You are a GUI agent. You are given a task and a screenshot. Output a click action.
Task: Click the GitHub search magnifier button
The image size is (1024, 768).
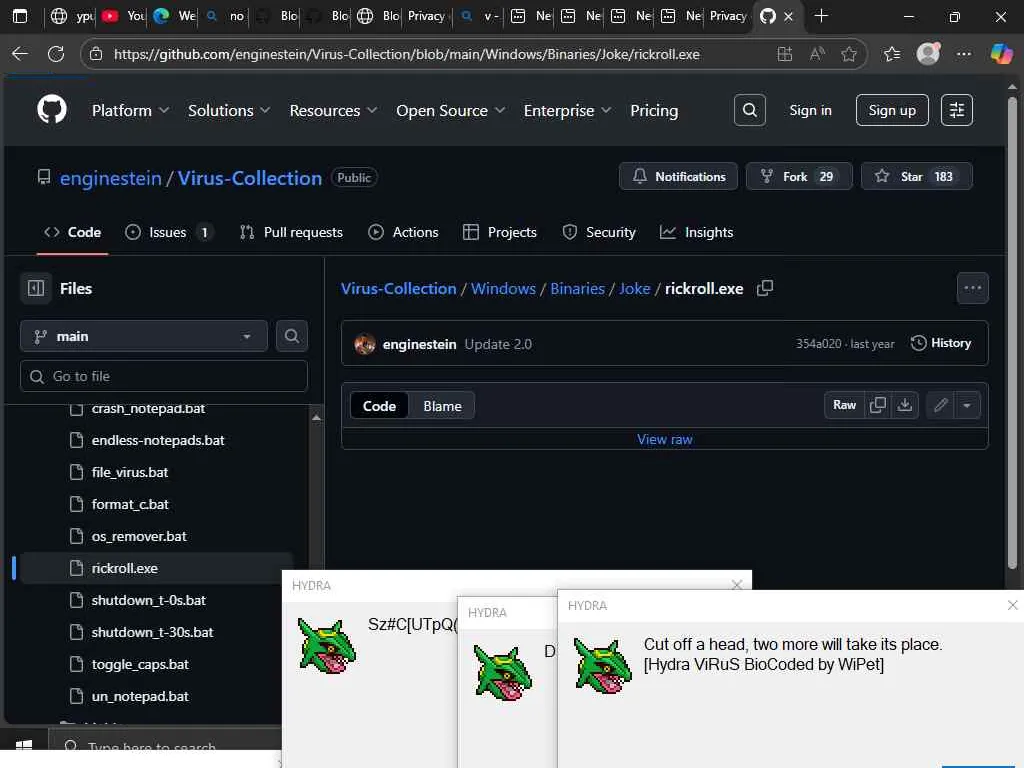[750, 110]
